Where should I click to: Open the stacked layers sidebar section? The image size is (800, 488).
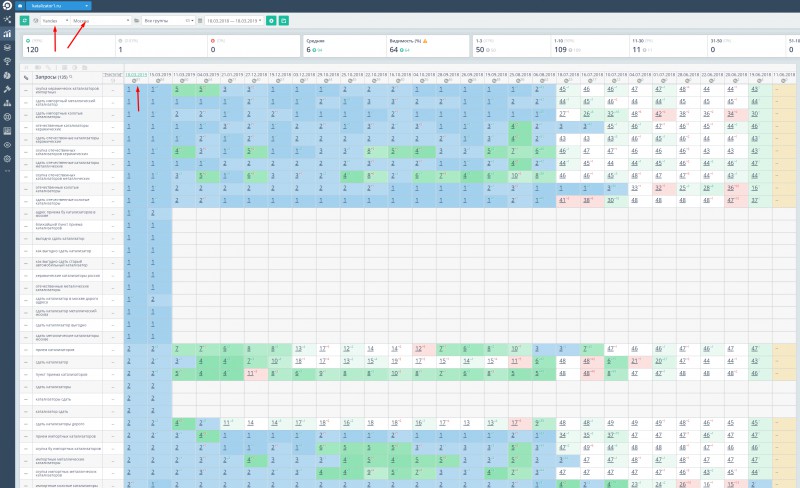(x=7, y=47)
